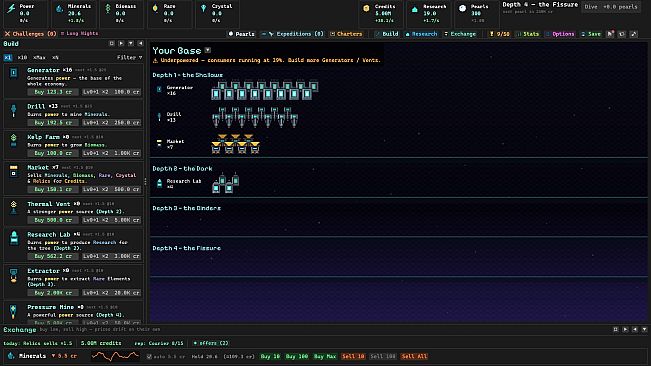651x366 pixels.
Task: Collapse the Build panel with down-arrow
Action: click(x=131, y=44)
